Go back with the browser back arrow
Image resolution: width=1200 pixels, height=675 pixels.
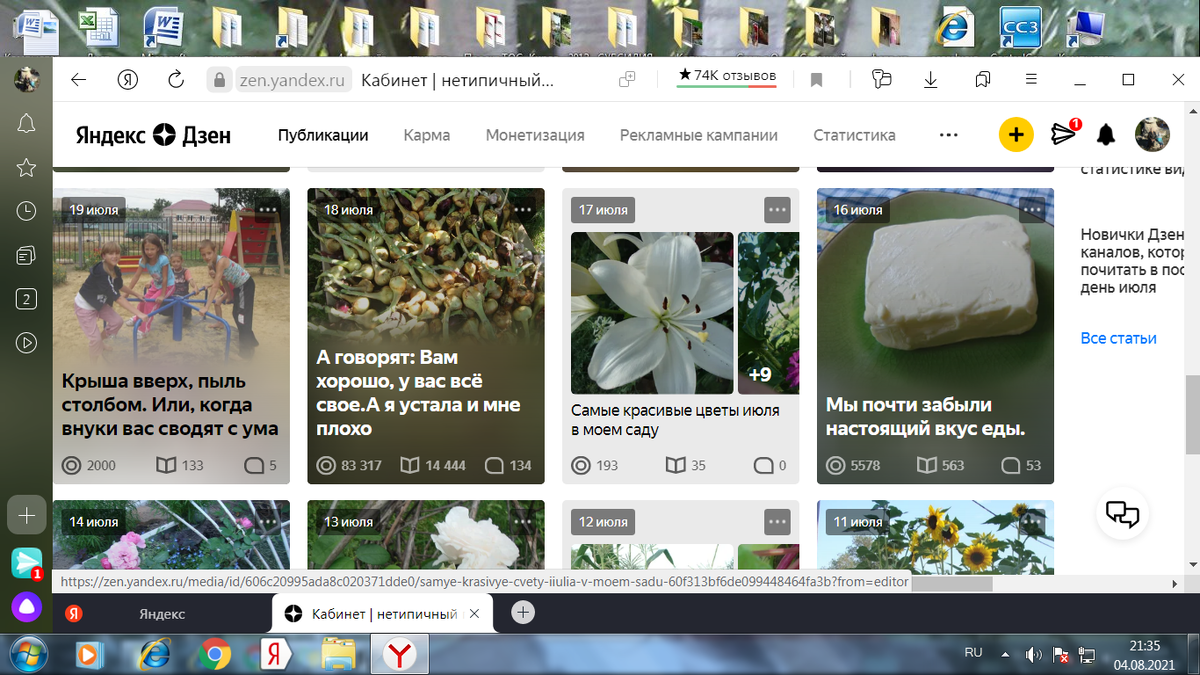coord(79,80)
